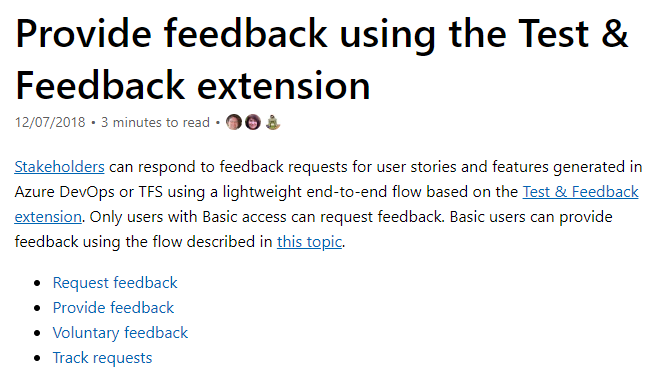Click the heading line Feedback extension

pyautogui.click(x=193, y=85)
